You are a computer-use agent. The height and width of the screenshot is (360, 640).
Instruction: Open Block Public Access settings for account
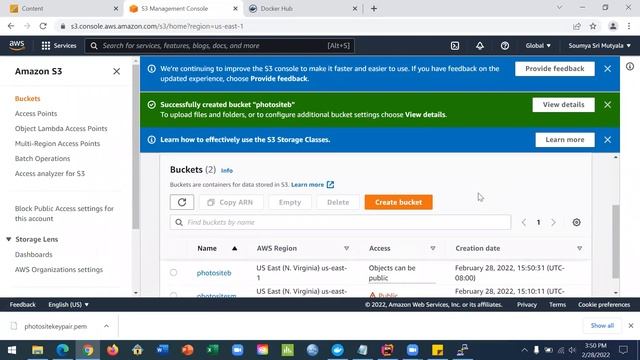(x=64, y=213)
